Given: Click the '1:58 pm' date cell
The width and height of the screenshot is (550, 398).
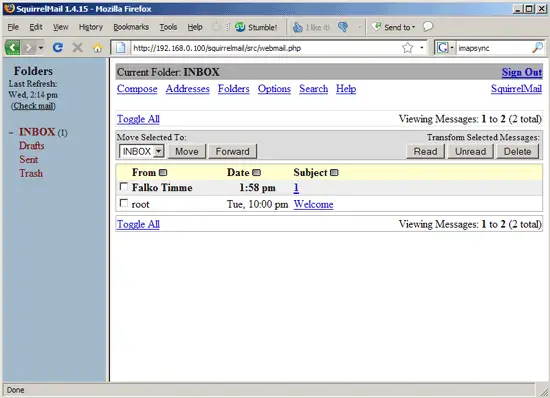Looking at the screenshot, I should coord(257,188).
